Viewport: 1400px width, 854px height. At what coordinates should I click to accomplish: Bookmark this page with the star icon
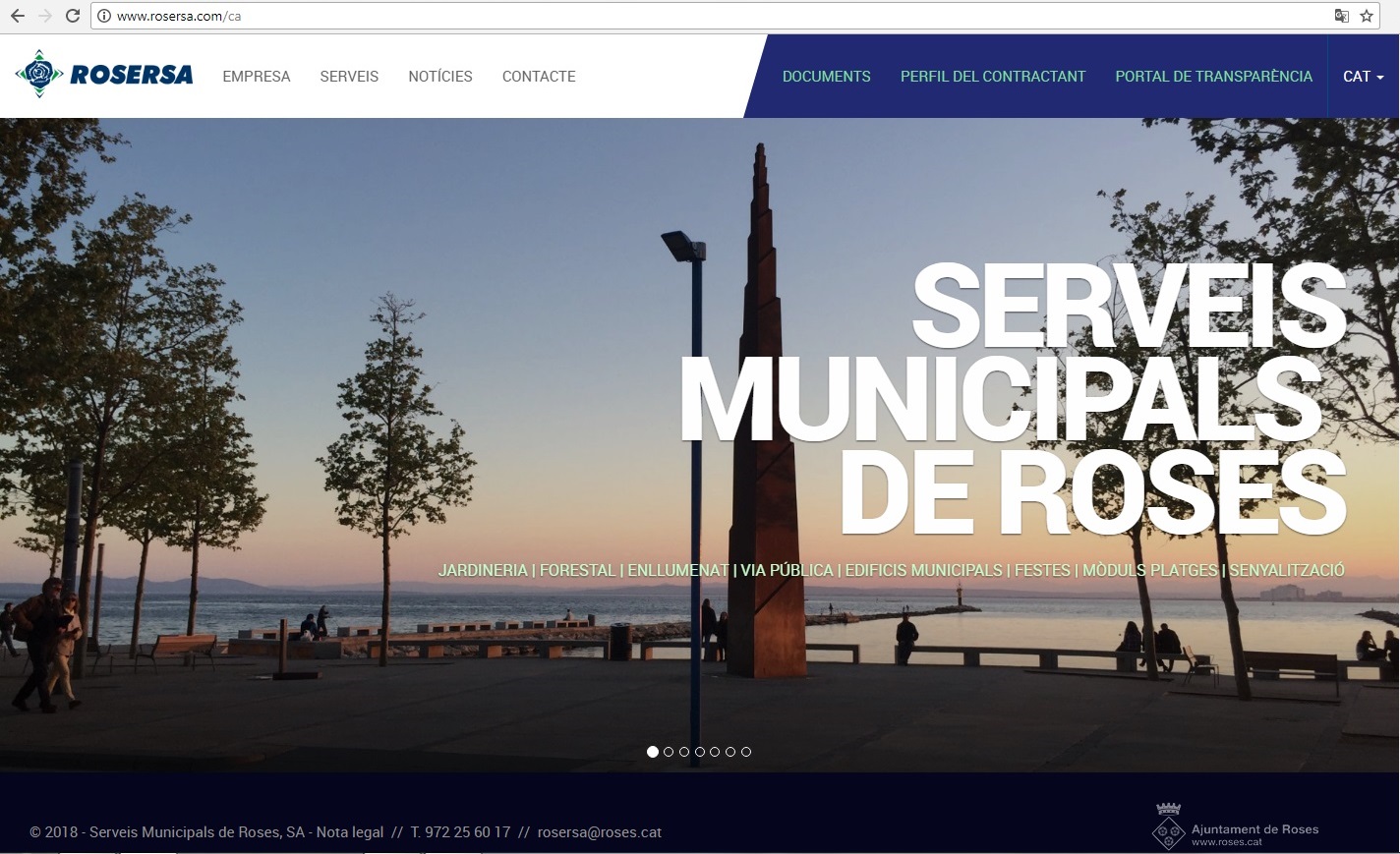coord(1366,16)
